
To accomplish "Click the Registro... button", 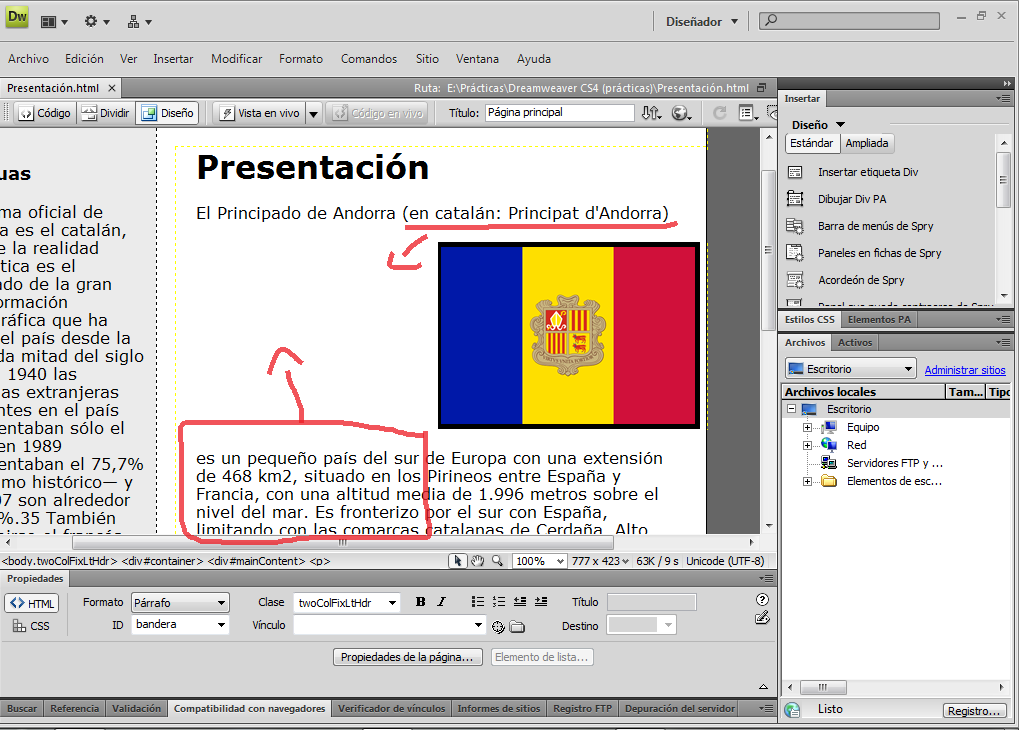I will tap(974, 710).
